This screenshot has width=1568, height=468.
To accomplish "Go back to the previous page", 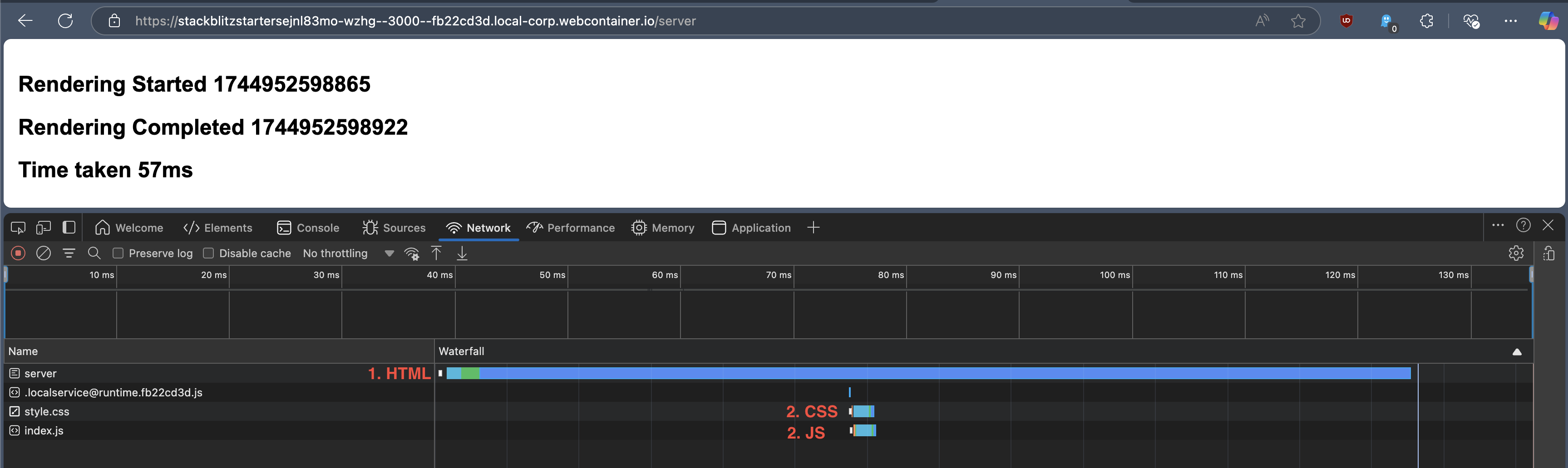I will 25,21.
